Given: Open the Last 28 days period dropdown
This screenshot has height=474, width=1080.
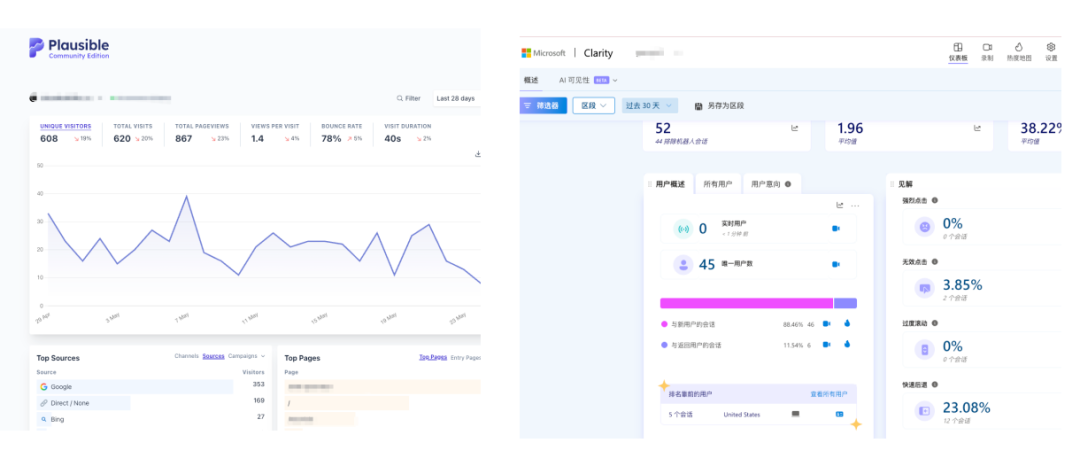Looking at the screenshot, I should 457,99.
